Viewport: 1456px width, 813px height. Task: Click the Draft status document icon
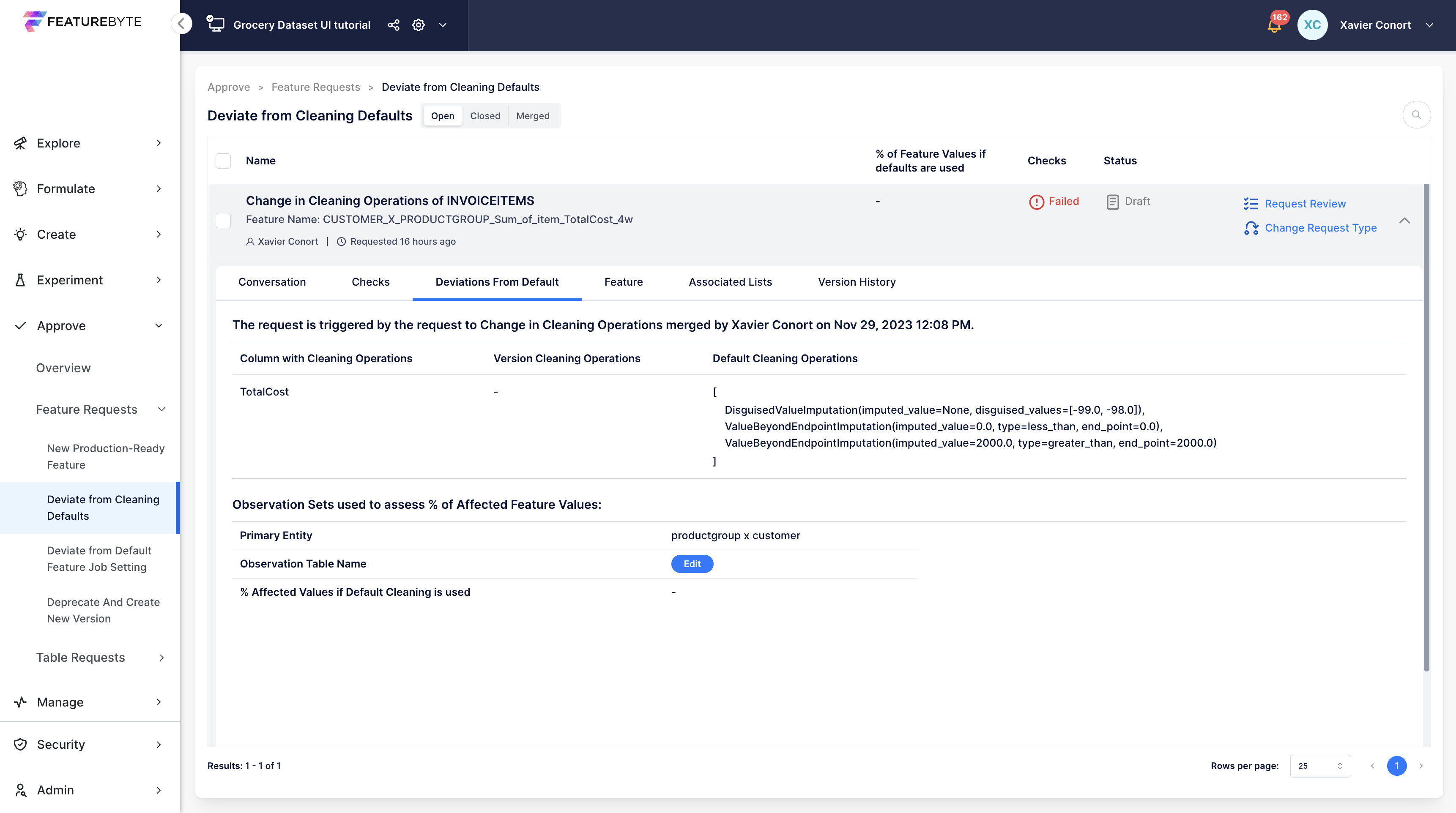(x=1112, y=202)
